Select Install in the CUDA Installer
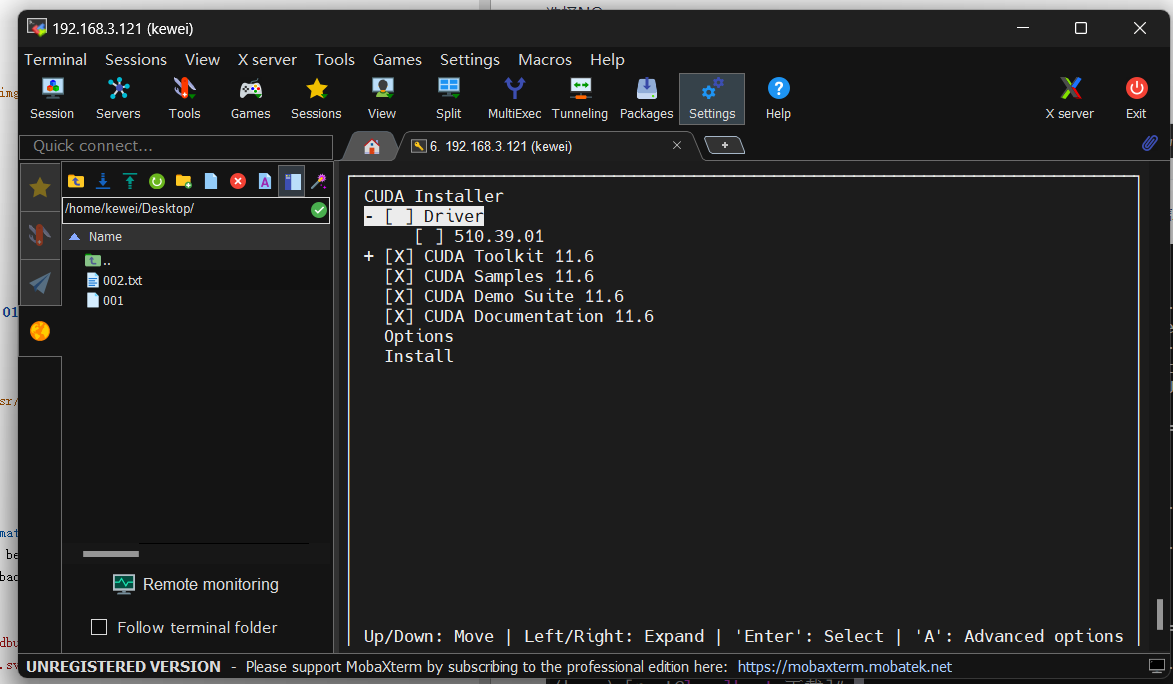 (x=419, y=357)
